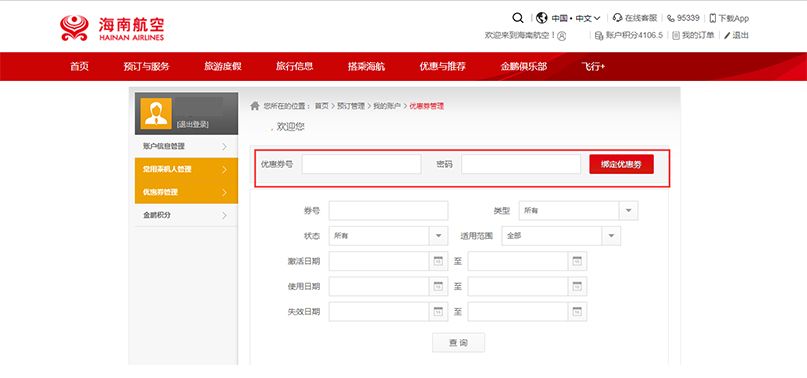Focus the 优惠券号 input field
The width and height of the screenshot is (807, 378).
361,164
